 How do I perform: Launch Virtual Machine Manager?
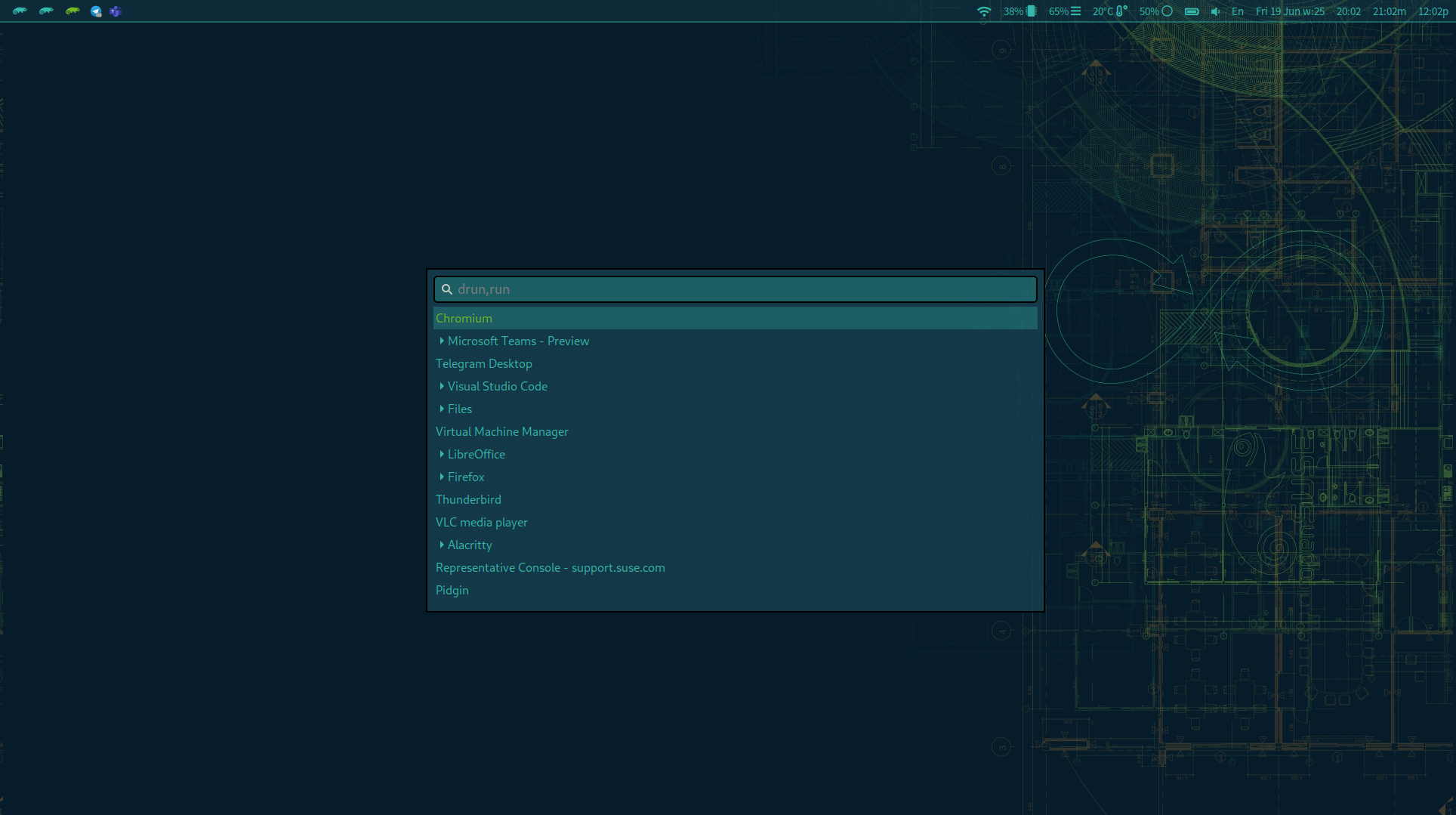501,432
